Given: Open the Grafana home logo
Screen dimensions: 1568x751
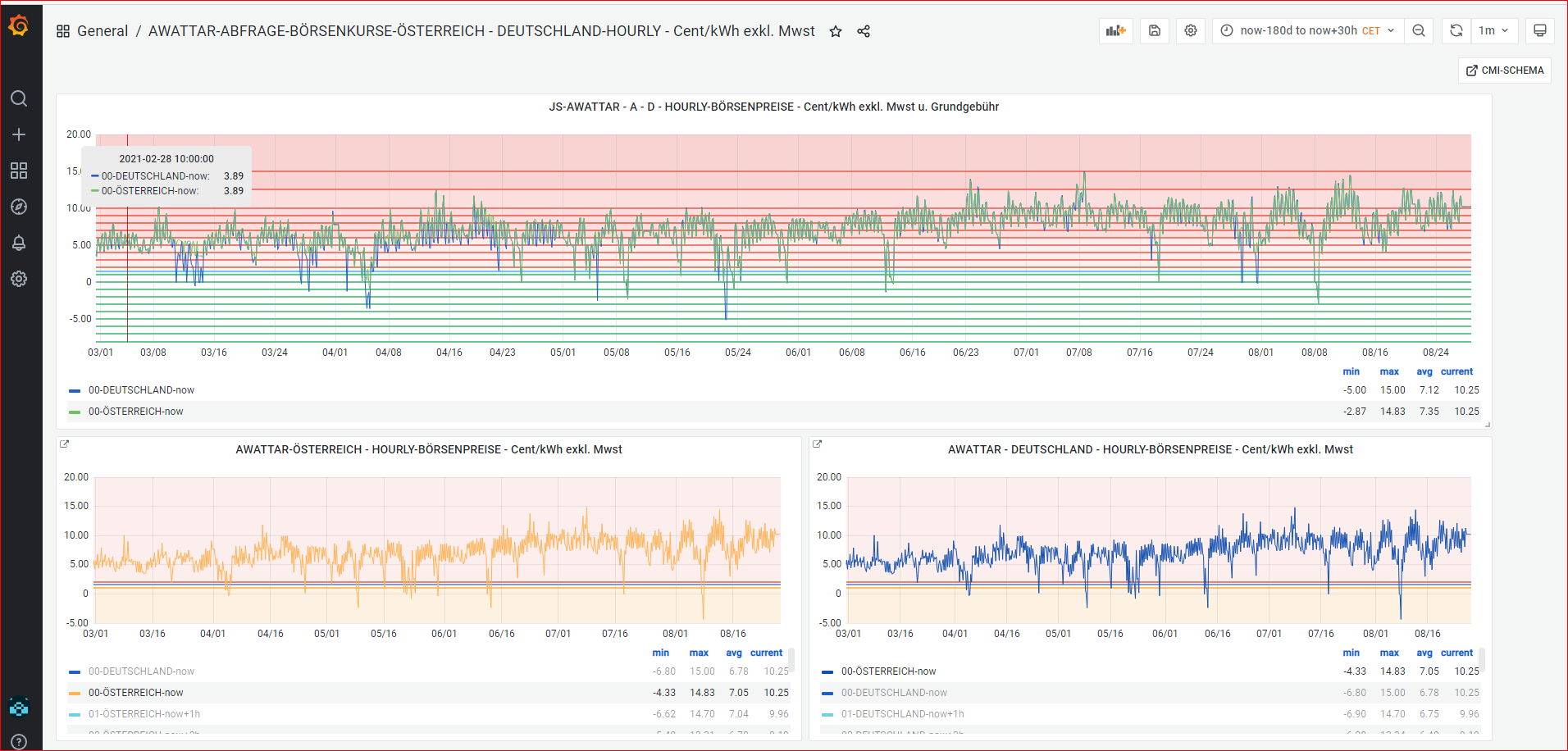Looking at the screenshot, I should pos(19,26).
